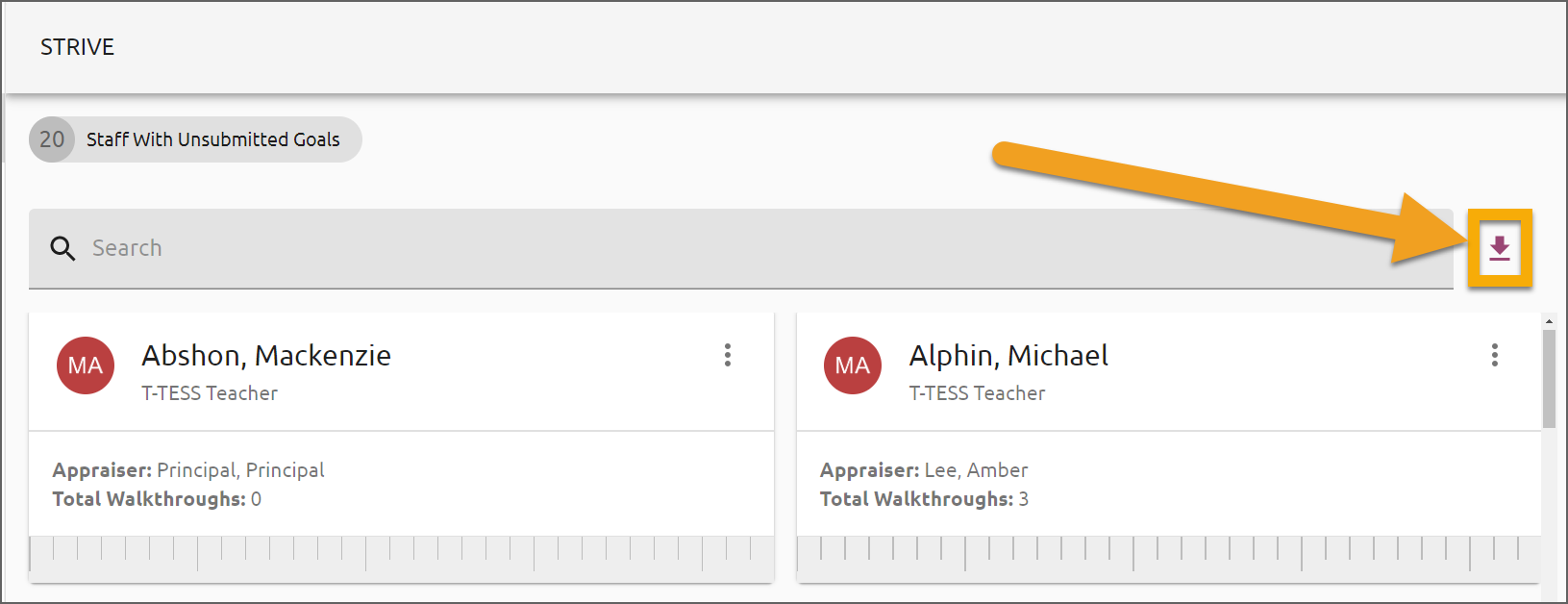The height and width of the screenshot is (604, 1568).
Task: Open Alphin, Michael's three-dot options menu
Action: [x=1495, y=355]
